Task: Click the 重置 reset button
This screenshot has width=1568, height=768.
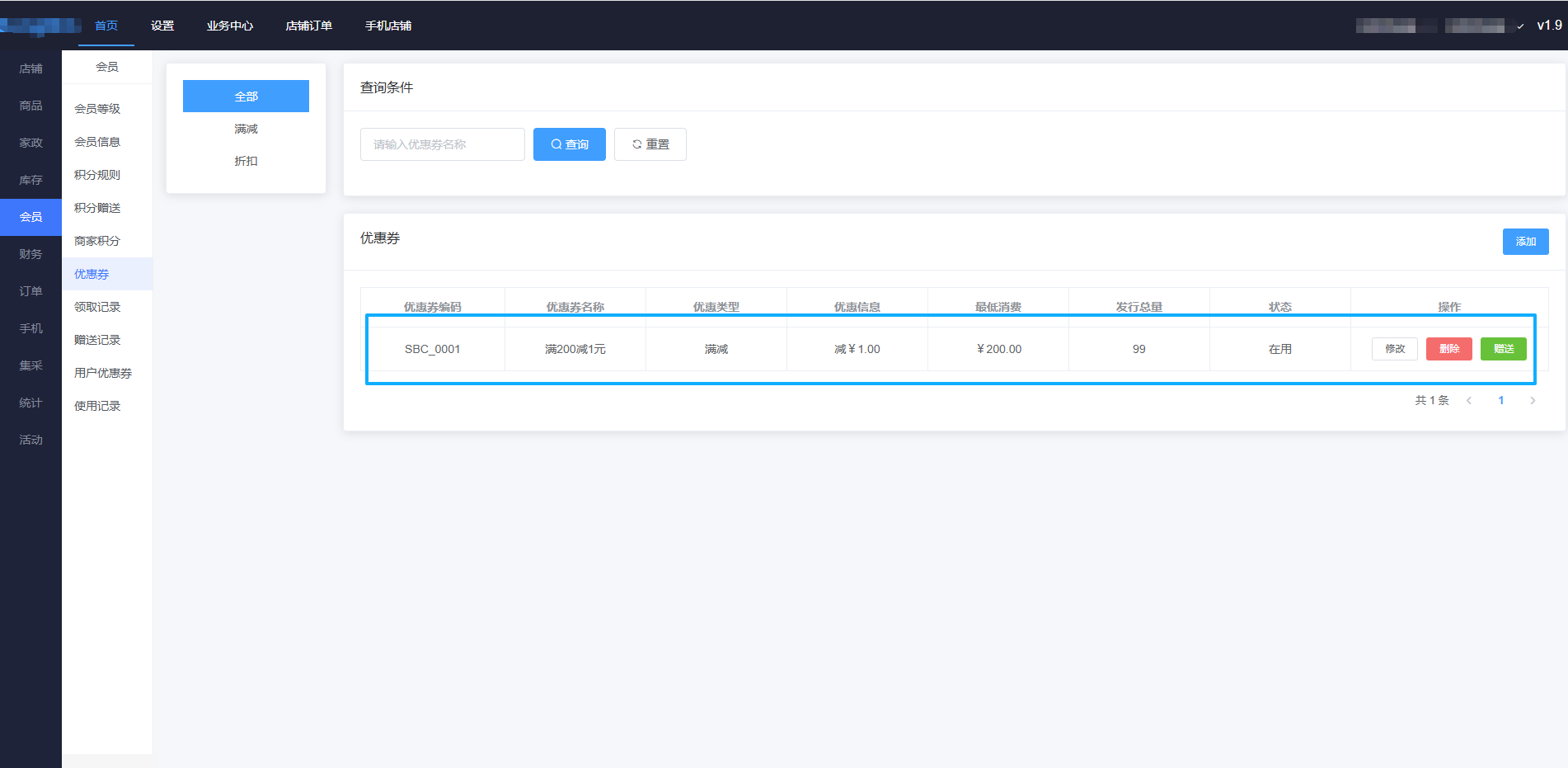Action: pos(650,144)
